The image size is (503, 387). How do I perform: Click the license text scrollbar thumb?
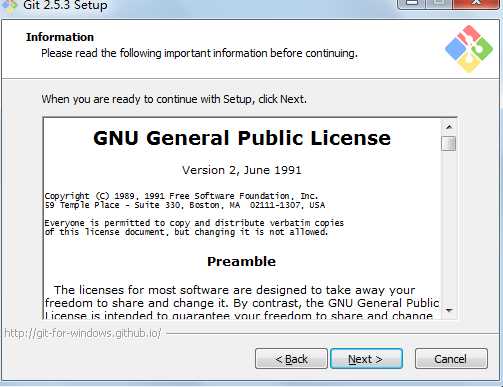[x=449, y=143]
